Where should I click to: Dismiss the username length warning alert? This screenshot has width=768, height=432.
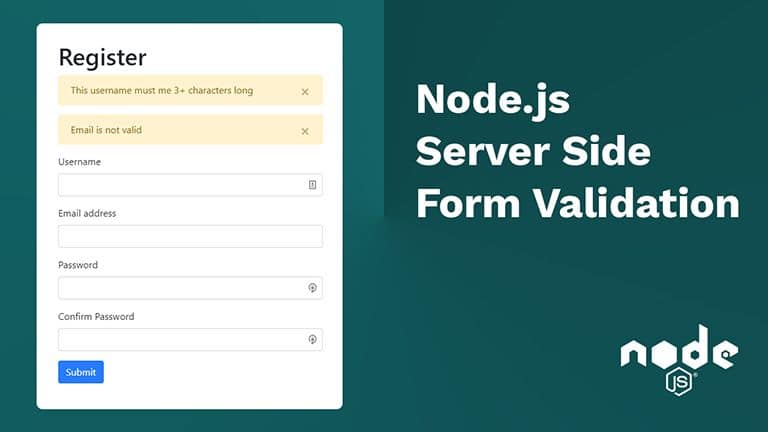pyautogui.click(x=305, y=92)
